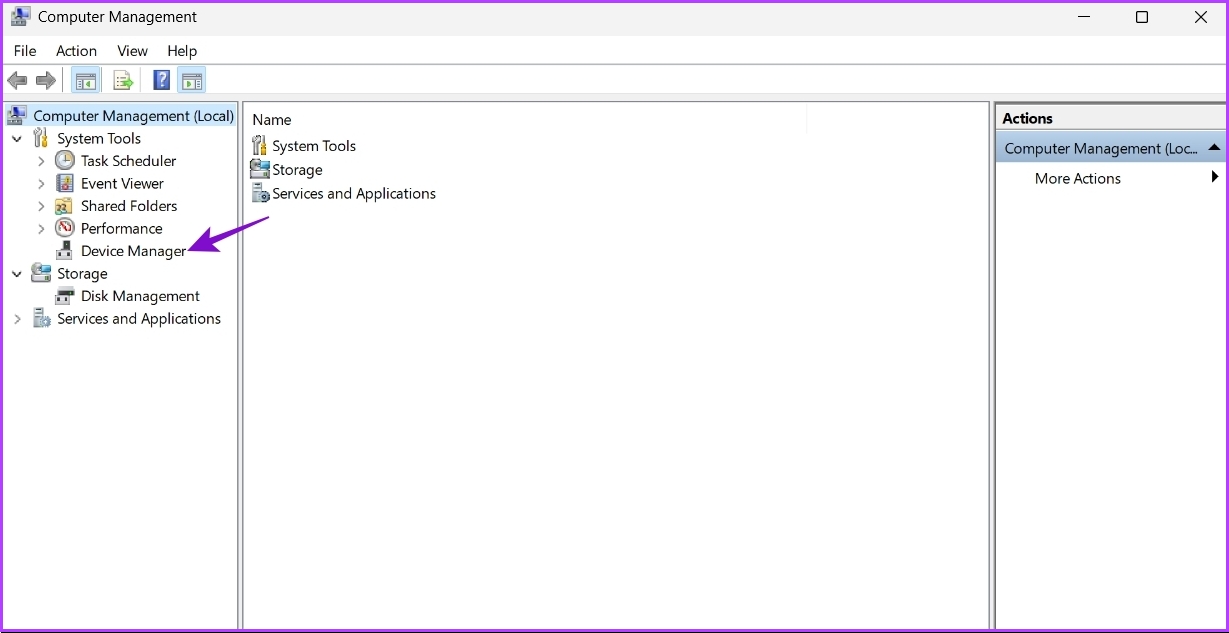Image resolution: width=1229 pixels, height=633 pixels.
Task: Toggle the Show/Hide Console Tree toolbar icon
Action: [86, 80]
